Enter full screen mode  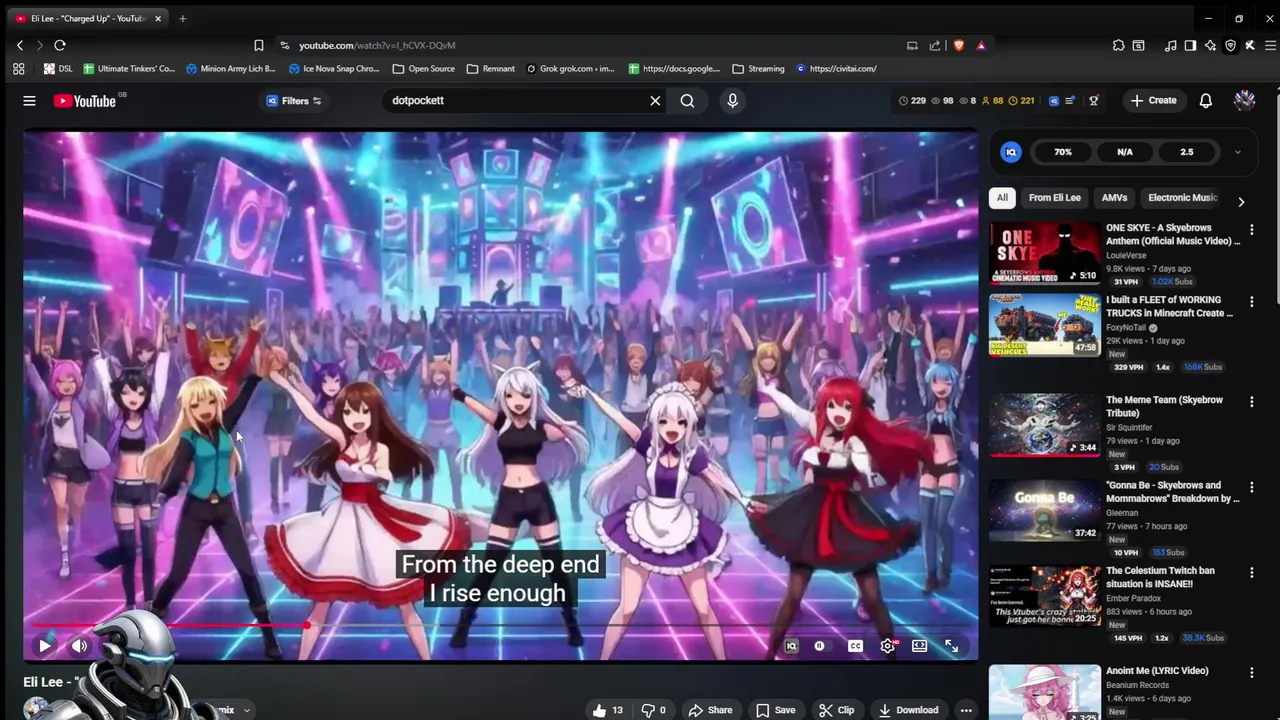(x=952, y=646)
